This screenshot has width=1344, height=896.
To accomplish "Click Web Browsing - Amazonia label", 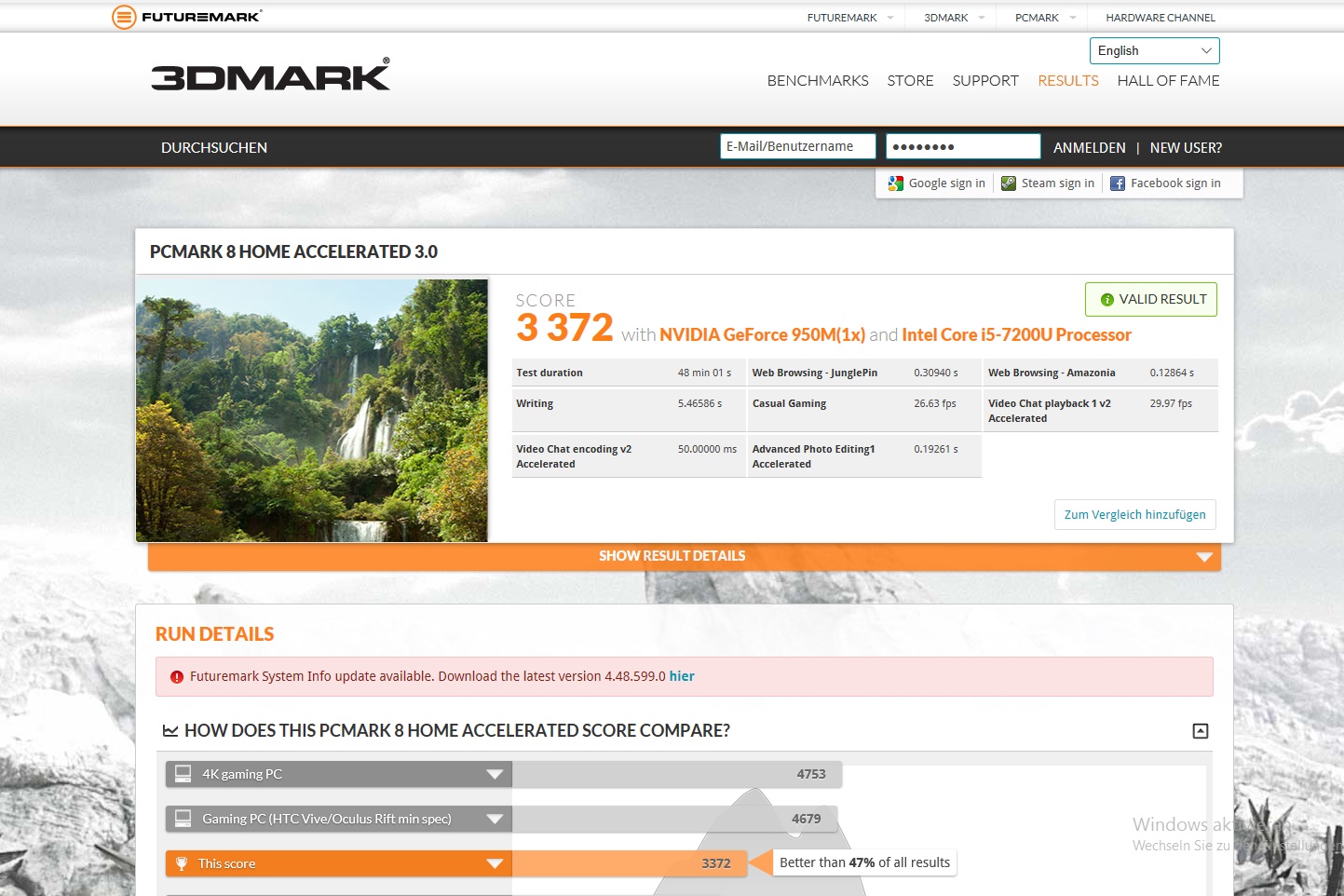I will pyautogui.click(x=1052, y=373).
